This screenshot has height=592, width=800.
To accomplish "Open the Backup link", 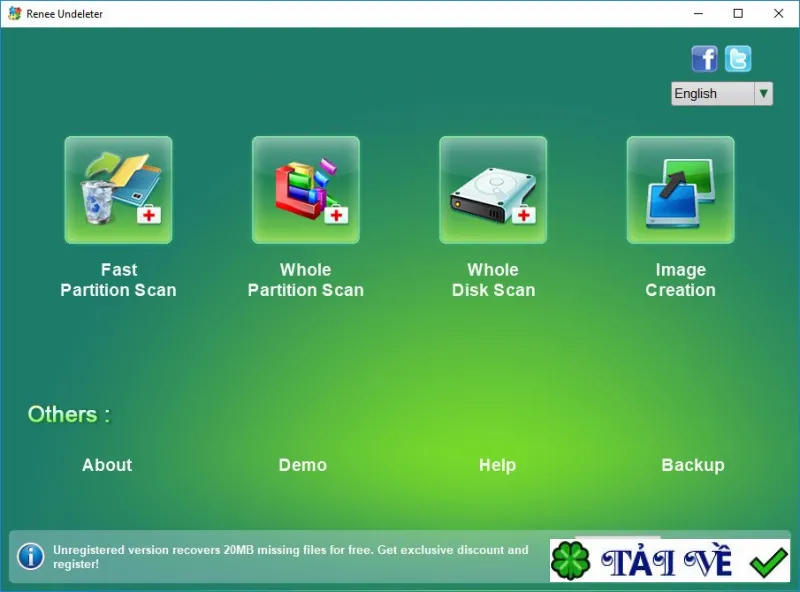I will tap(693, 465).
